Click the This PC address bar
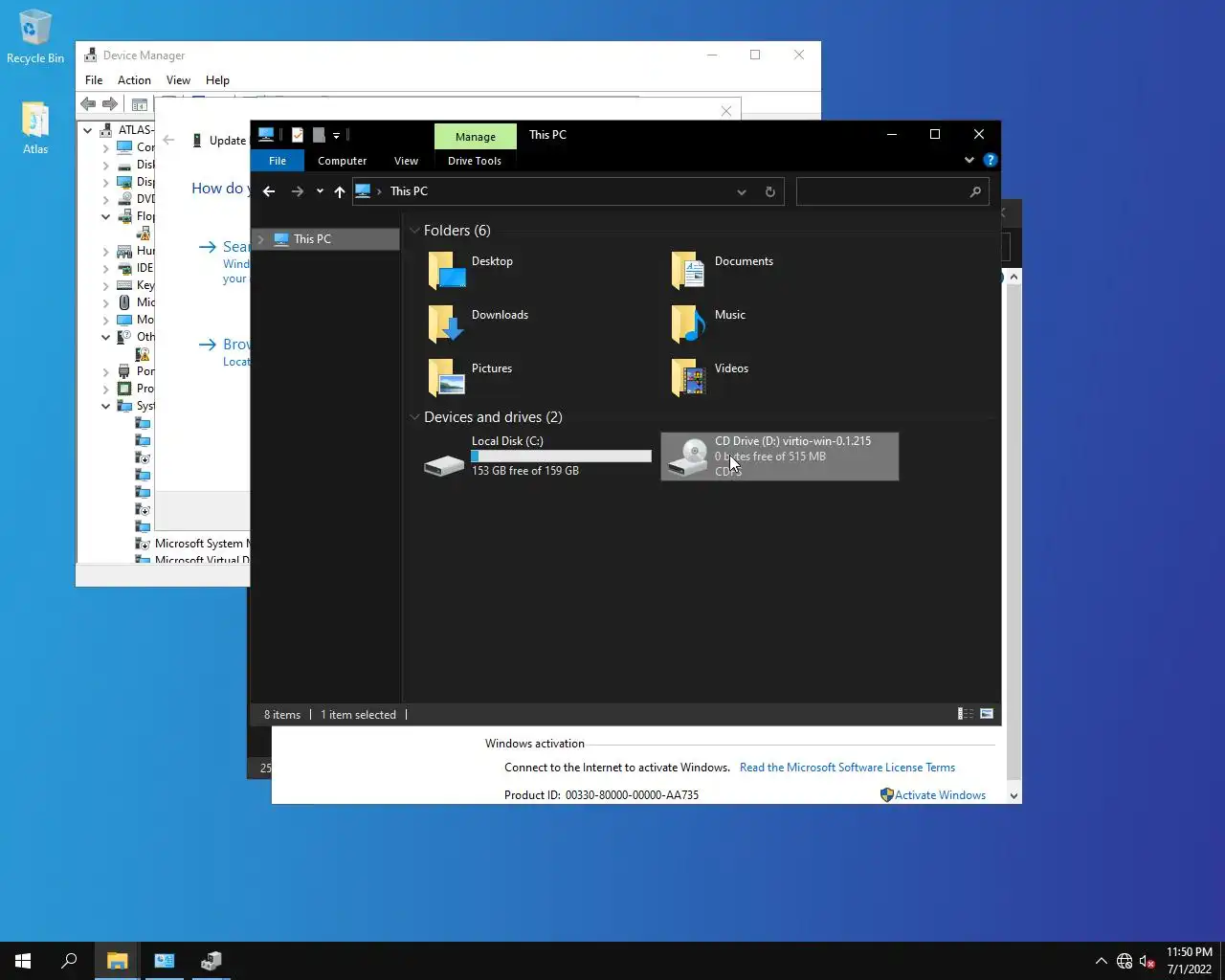Viewport: 1225px width, 980px height. coord(568,191)
